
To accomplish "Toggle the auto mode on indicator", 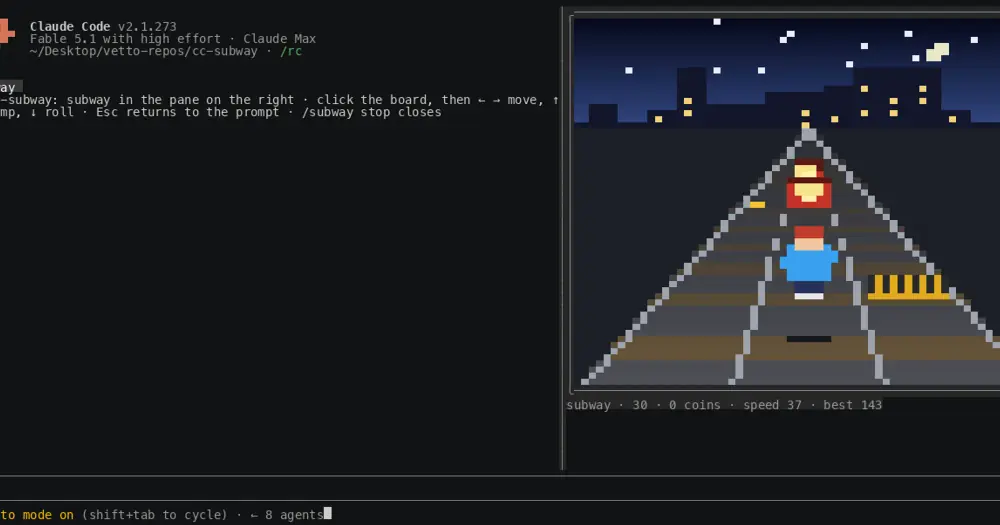I will pyautogui.click(x=37, y=515).
